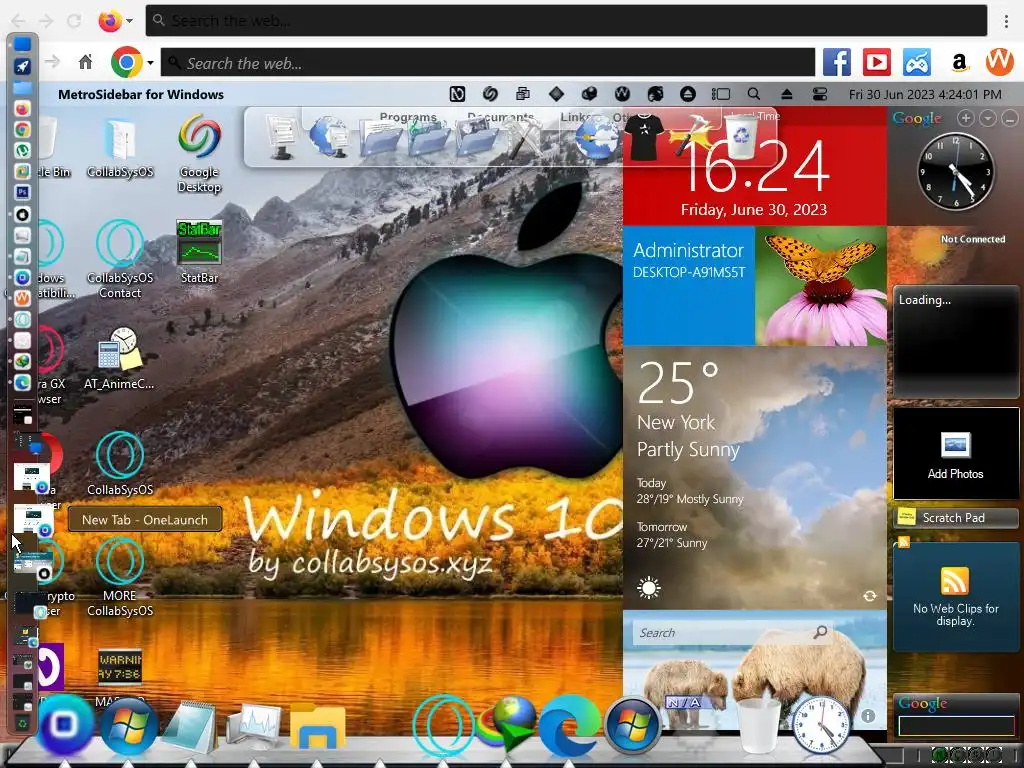Open the YouTube shortcut icon
This screenshot has width=1024, height=768.
876,63
